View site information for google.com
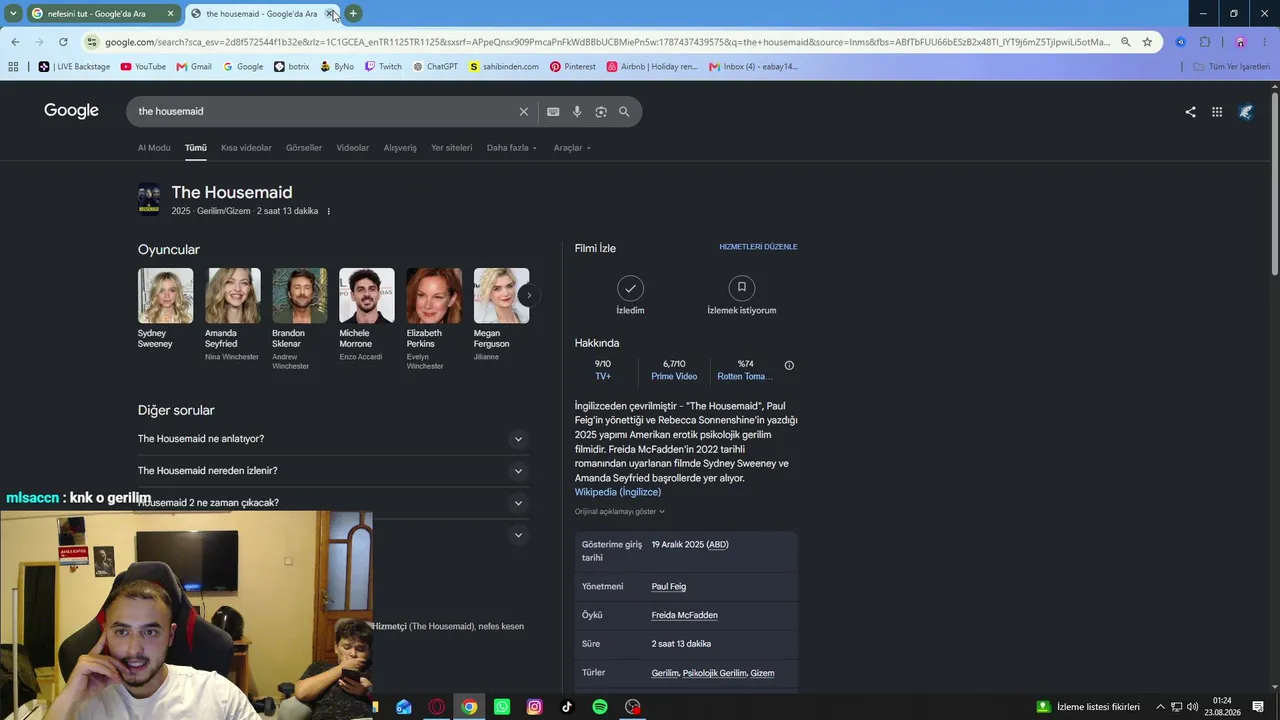1280x720 pixels. (x=92, y=42)
